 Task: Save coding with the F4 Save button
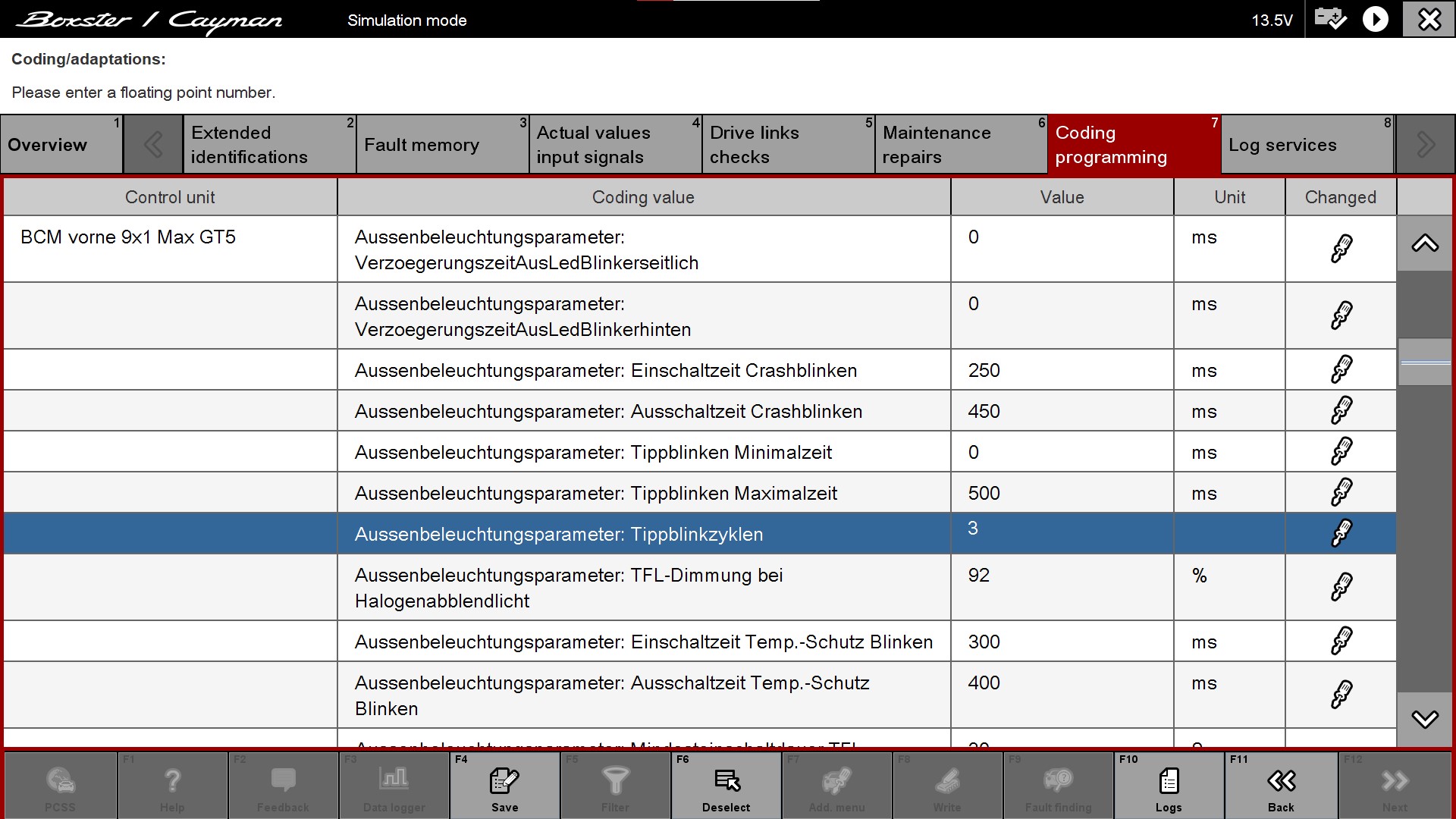[504, 785]
